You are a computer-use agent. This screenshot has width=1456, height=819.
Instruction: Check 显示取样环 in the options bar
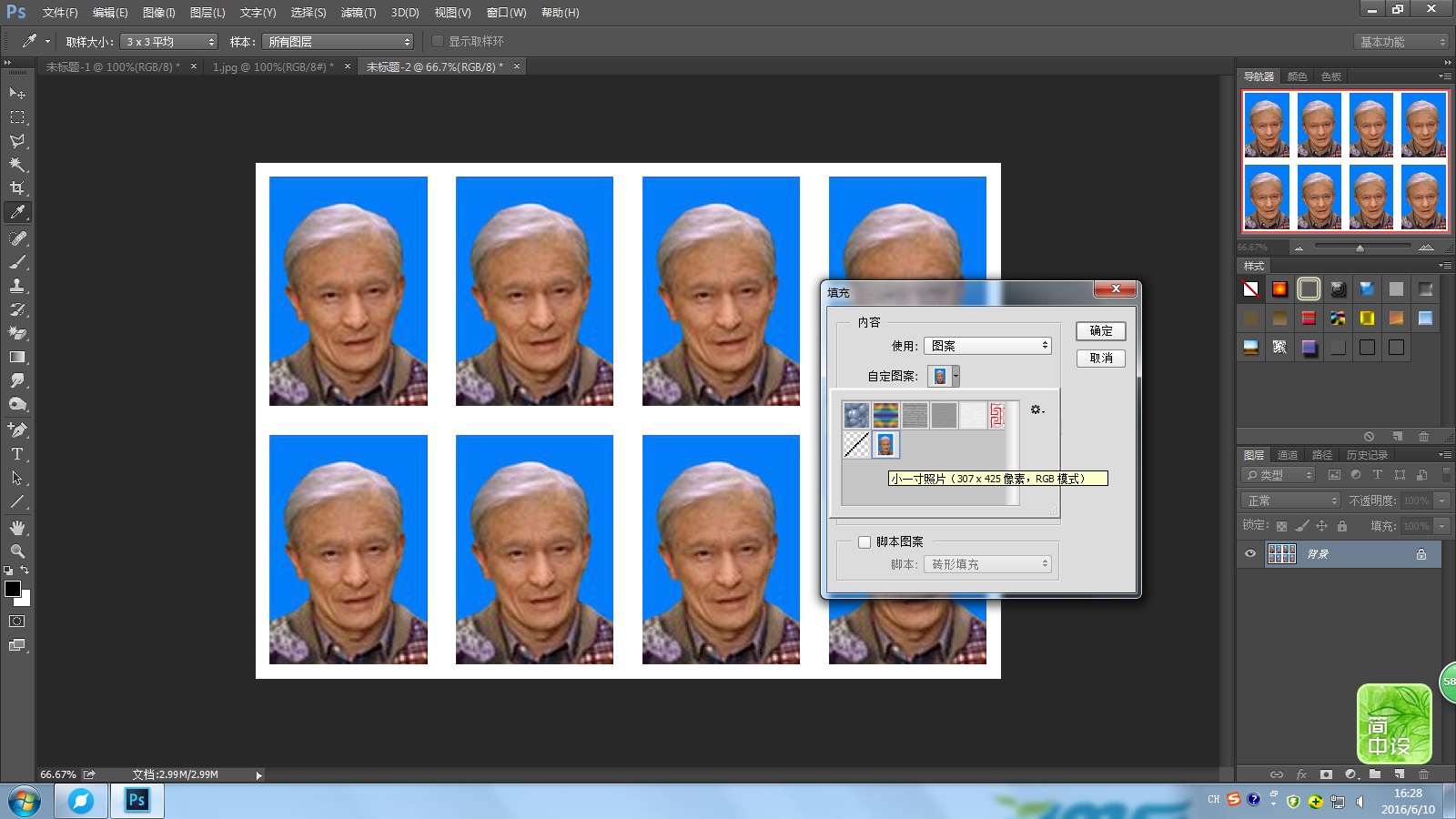pyautogui.click(x=437, y=40)
